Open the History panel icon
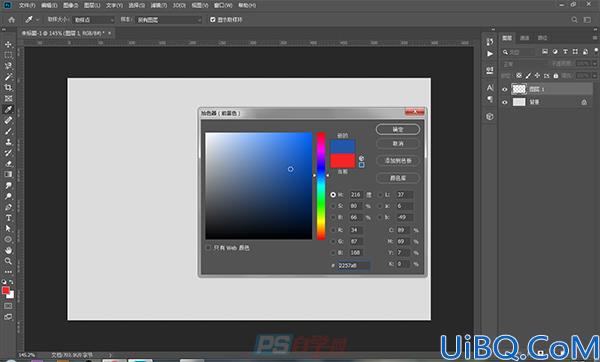Screen dimensions: 600x362 (490, 42)
